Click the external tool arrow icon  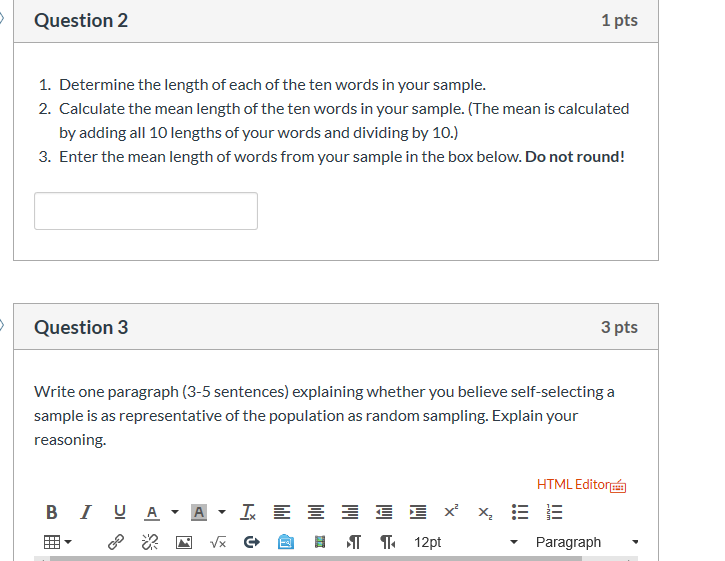(252, 542)
